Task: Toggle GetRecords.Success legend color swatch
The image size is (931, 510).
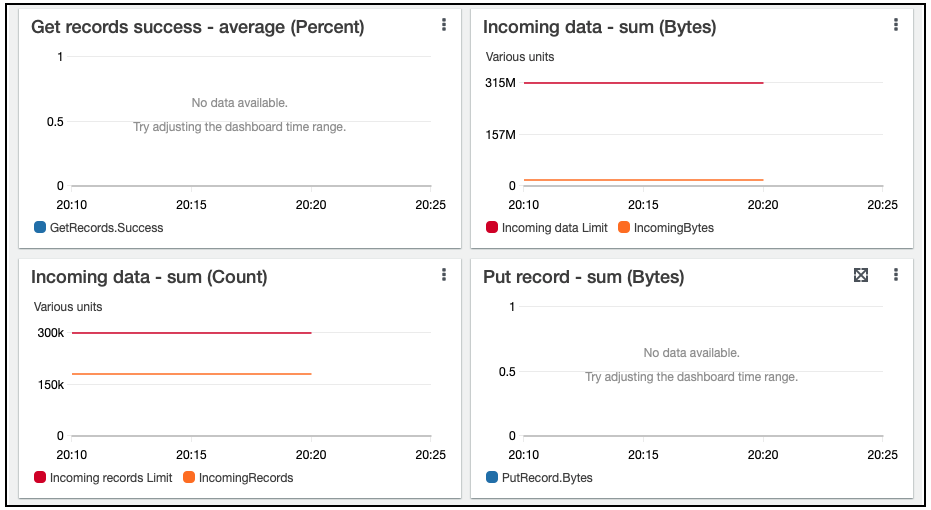Action: (x=40, y=228)
